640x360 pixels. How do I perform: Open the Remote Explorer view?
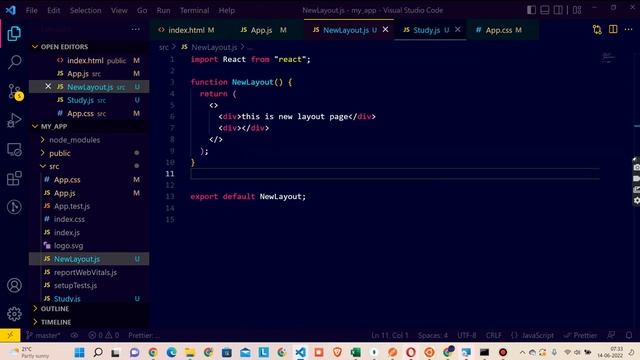point(14,150)
